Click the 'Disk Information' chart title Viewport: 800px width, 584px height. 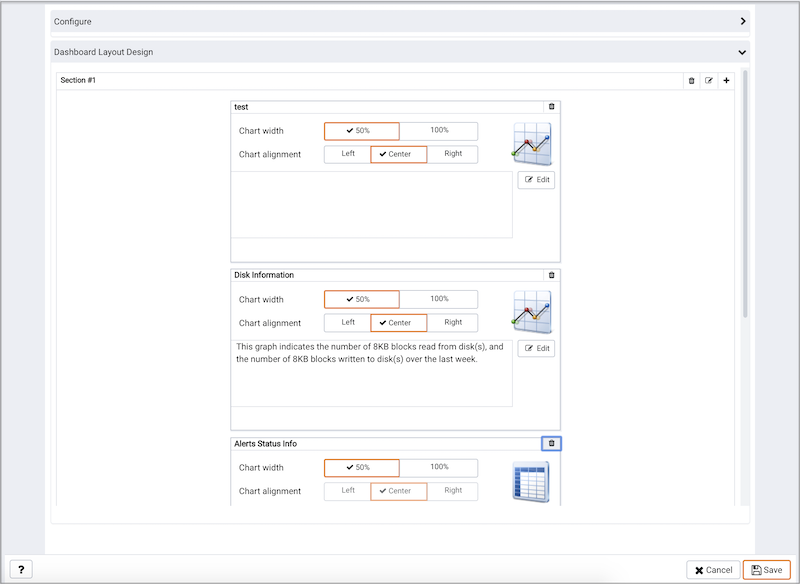[x=264, y=275]
